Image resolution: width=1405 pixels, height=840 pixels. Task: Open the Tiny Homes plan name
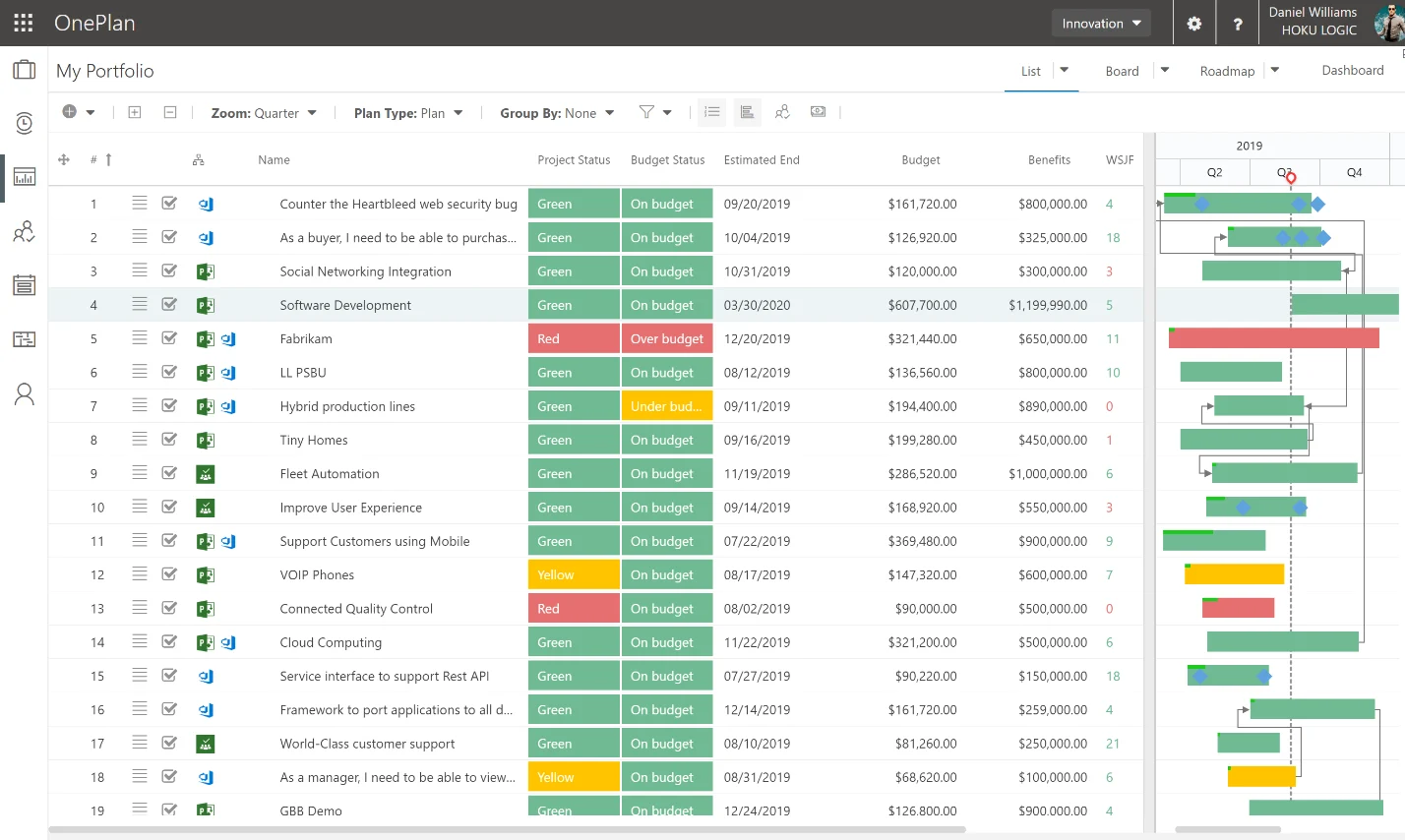point(314,440)
